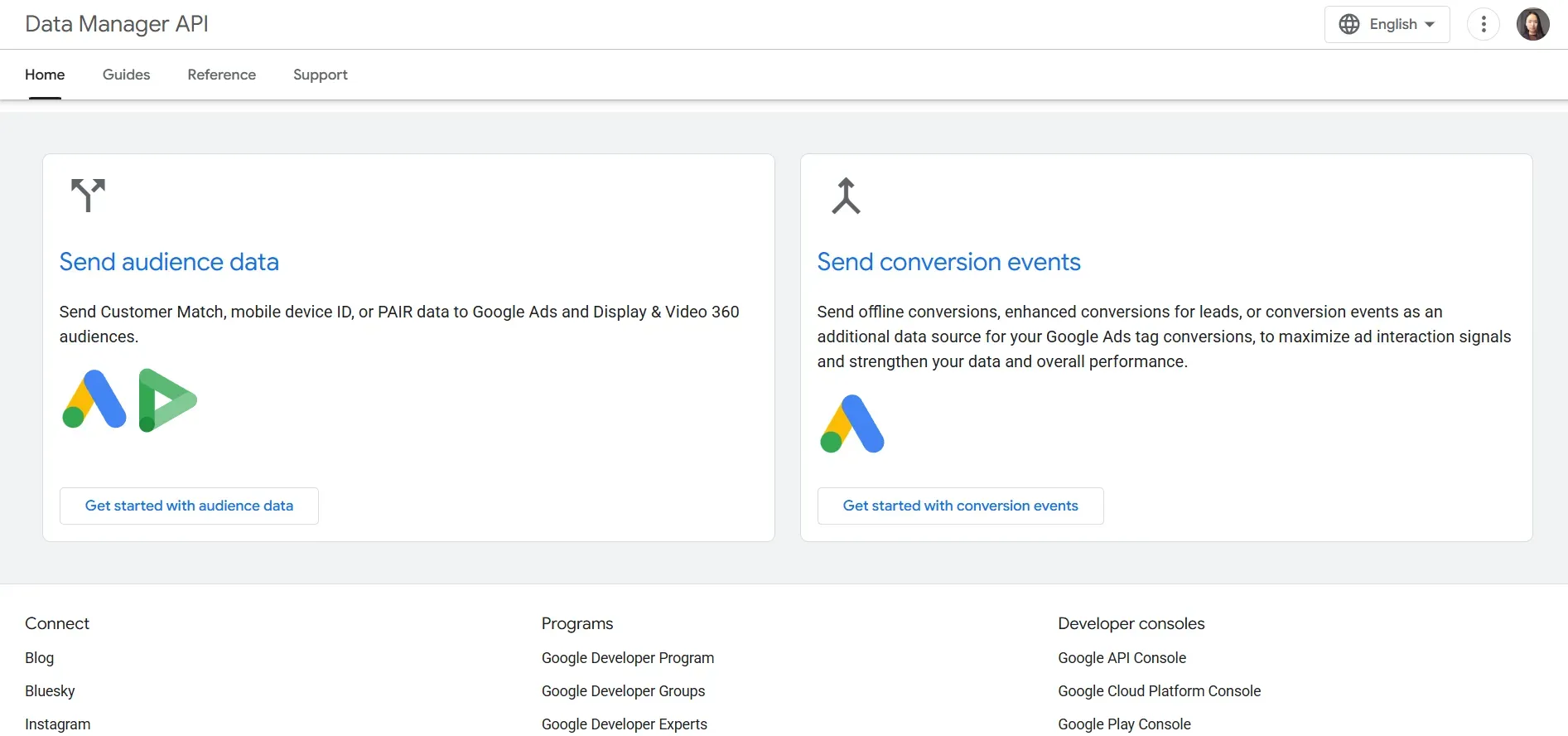Click the Connect footer heading
Viewport: 1568px width, 736px height.
click(57, 623)
